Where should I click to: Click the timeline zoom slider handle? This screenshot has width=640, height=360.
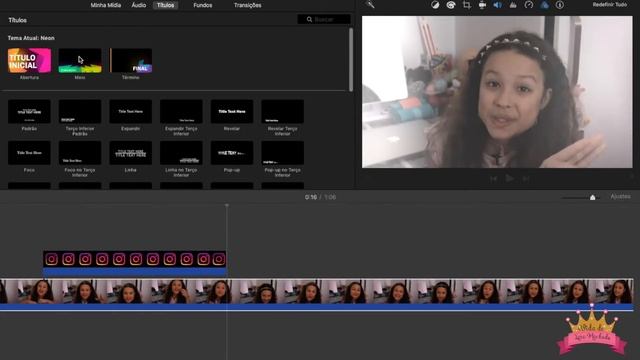pos(592,198)
